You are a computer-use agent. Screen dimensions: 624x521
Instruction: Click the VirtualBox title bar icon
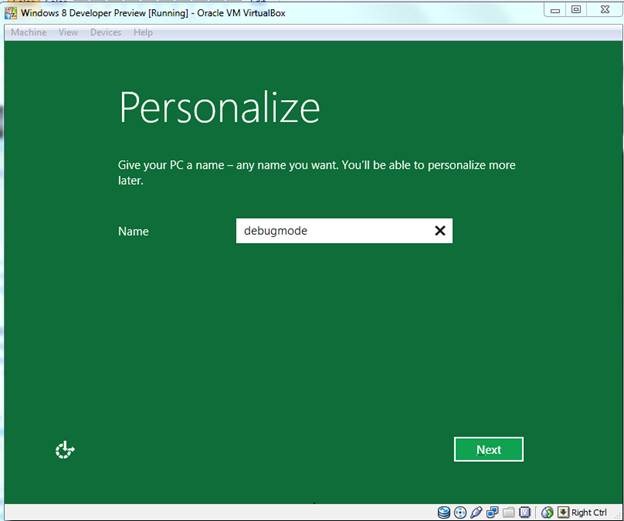pos(10,10)
